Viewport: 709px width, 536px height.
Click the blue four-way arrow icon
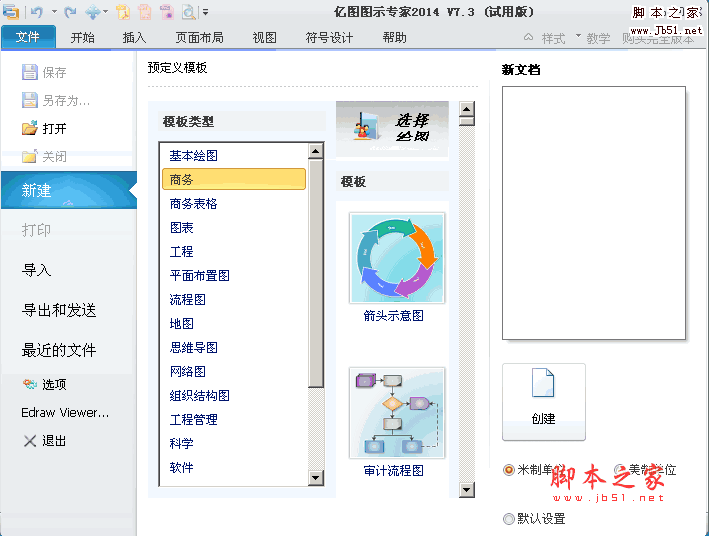[92, 12]
